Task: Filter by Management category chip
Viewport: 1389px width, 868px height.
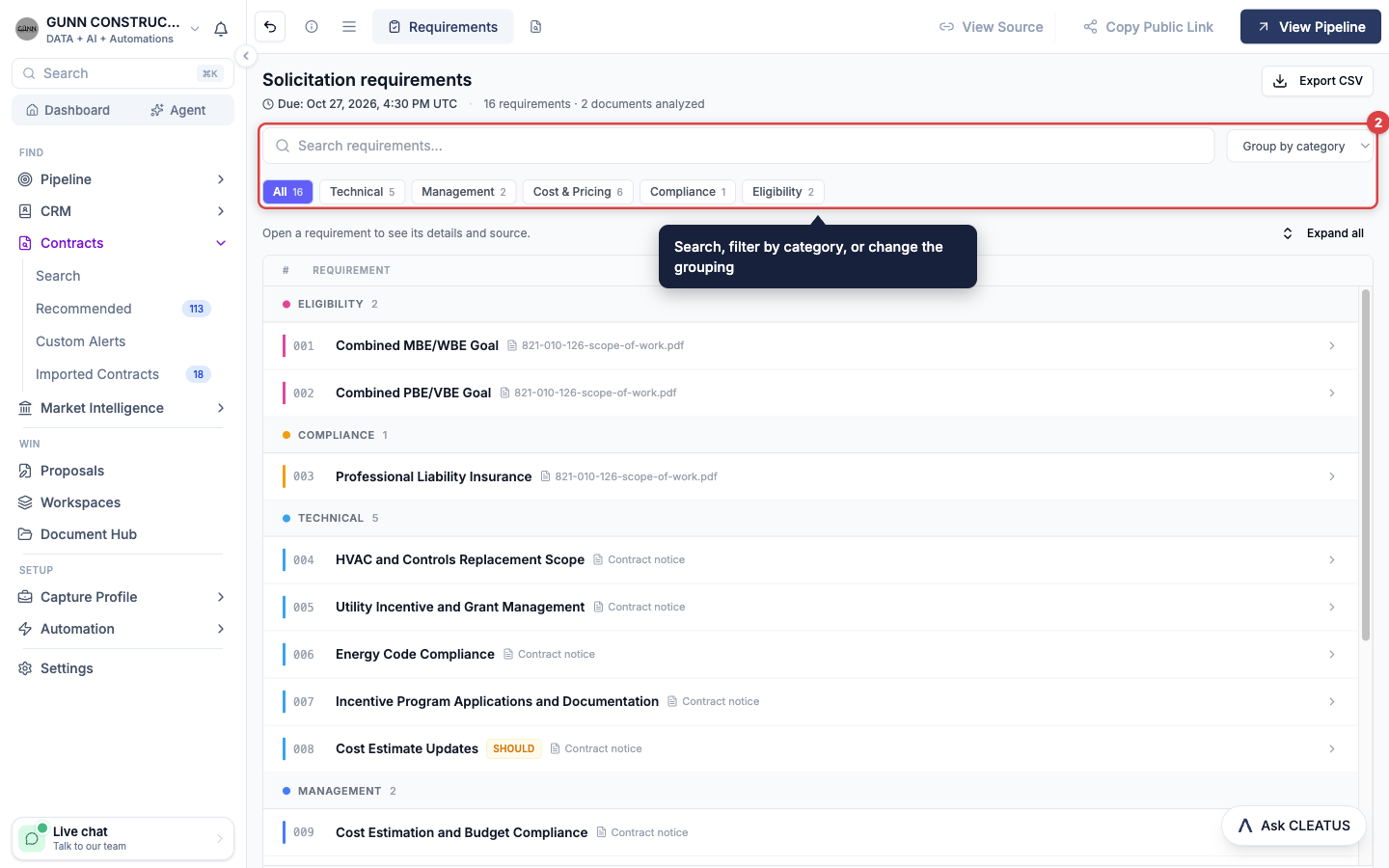Action: [464, 192]
